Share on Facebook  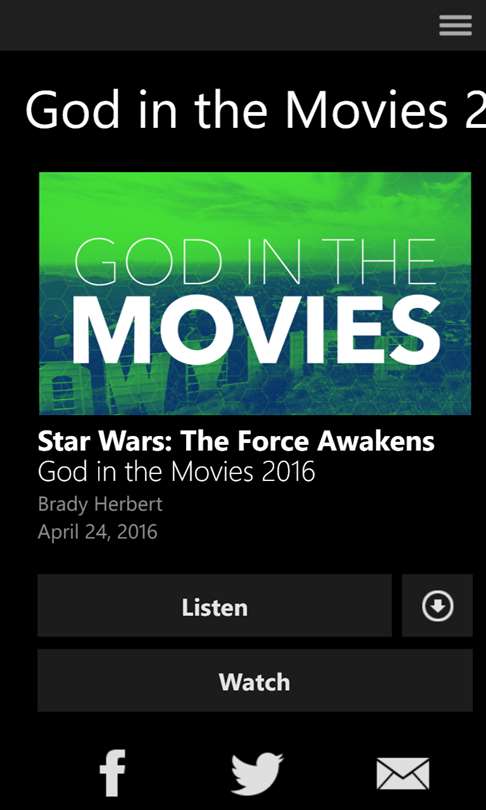pyautogui.click(x=112, y=773)
